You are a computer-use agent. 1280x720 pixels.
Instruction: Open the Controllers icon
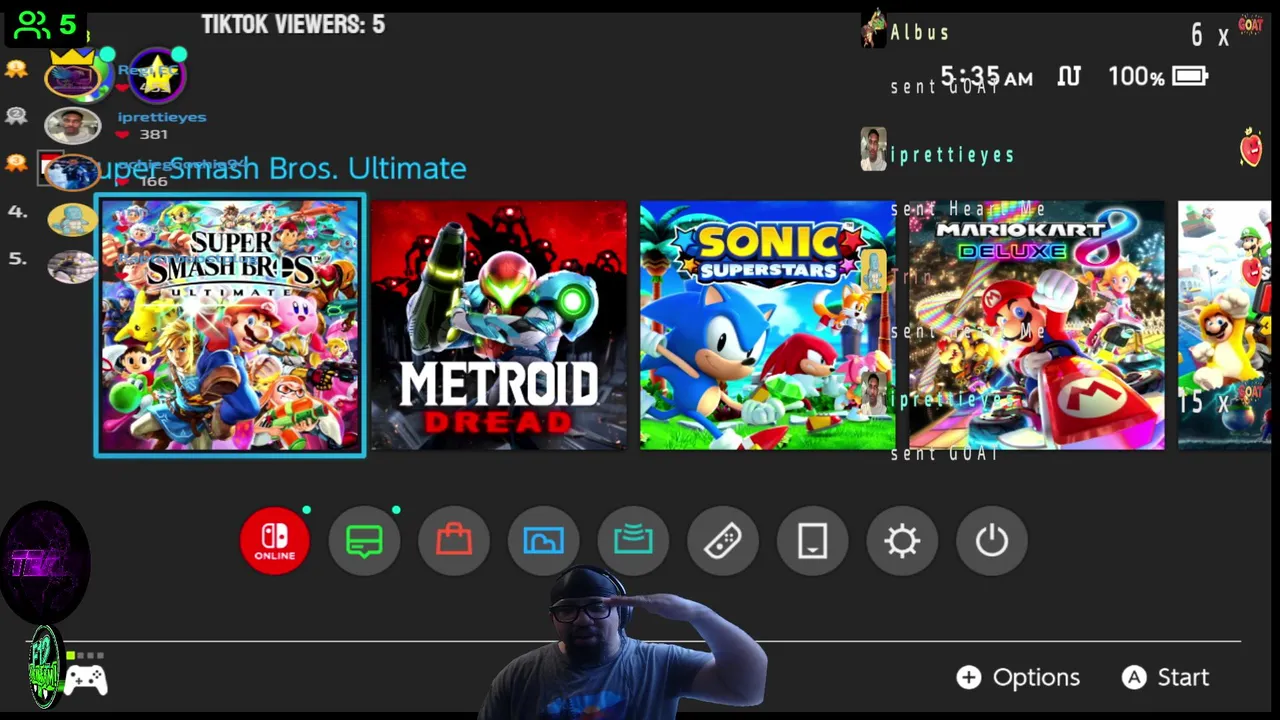pos(723,541)
